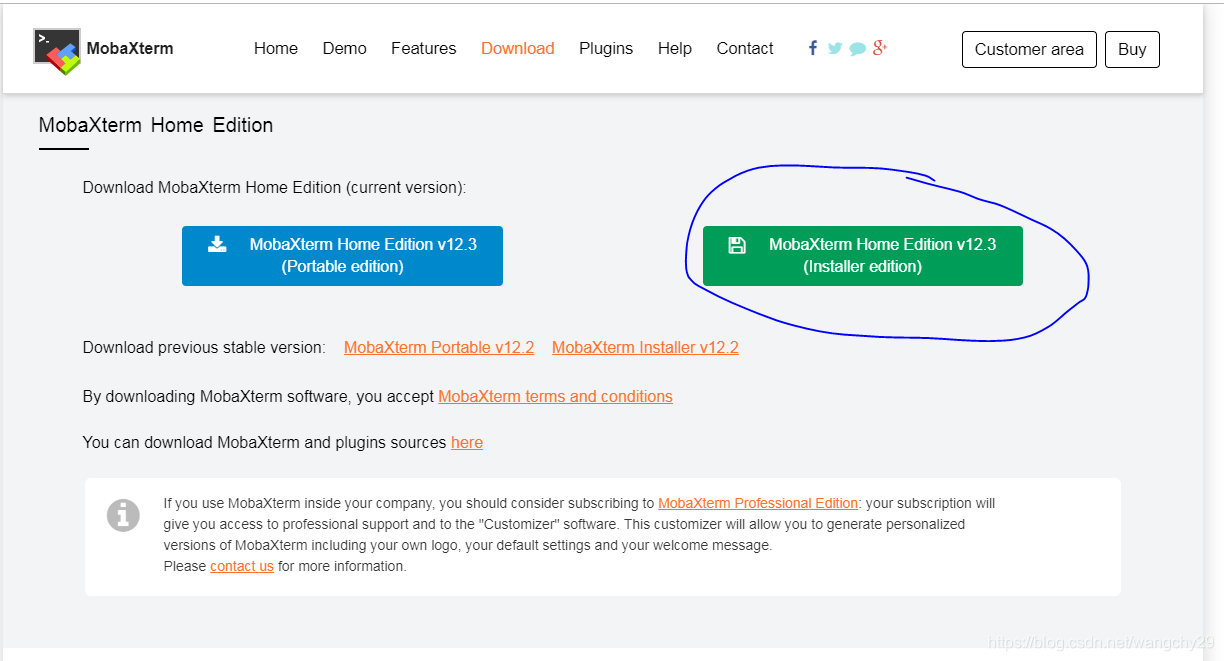The width and height of the screenshot is (1224, 661).
Task: Open the Plugins menu item
Action: [606, 48]
